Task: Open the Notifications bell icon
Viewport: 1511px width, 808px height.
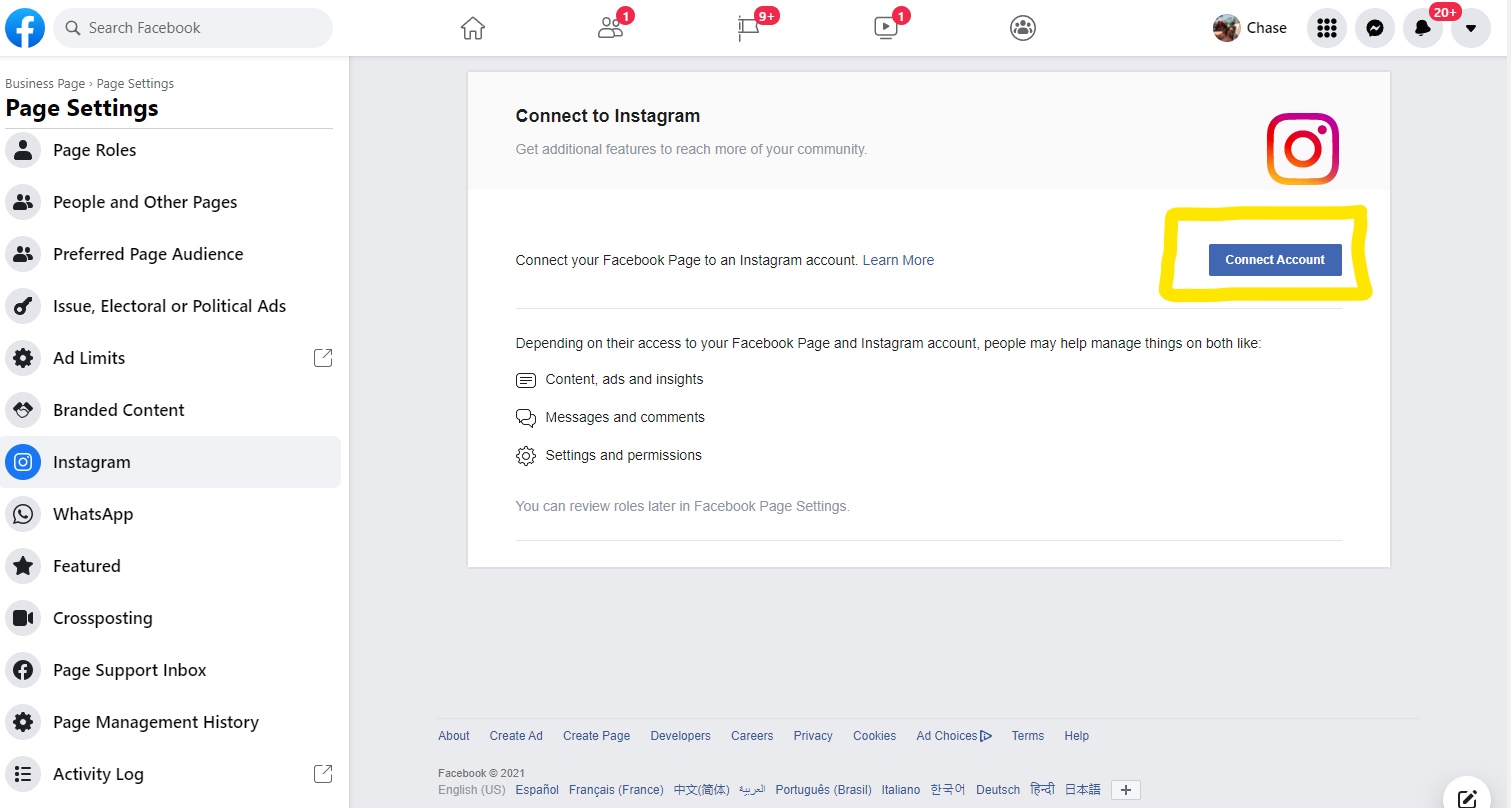Action: point(1423,28)
